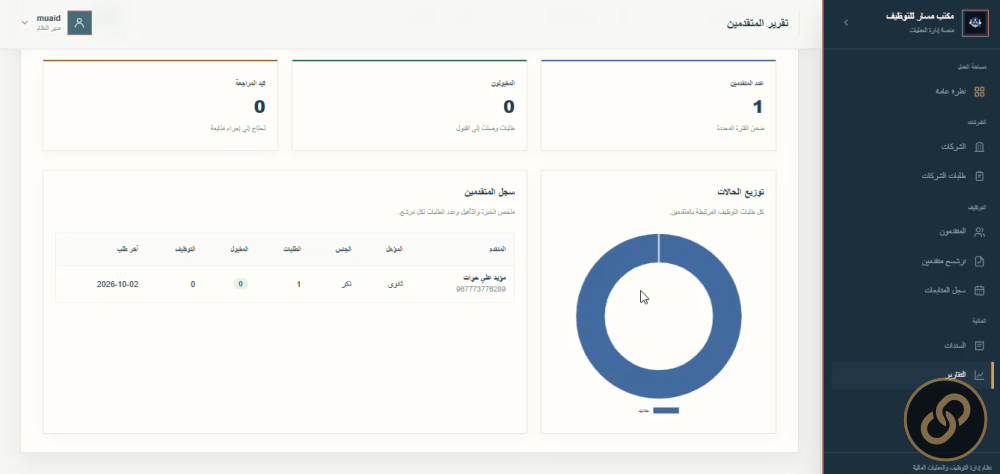This screenshot has height=474, width=1000.
Task: Click the applicant name in the table row
Action: point(485,279)
